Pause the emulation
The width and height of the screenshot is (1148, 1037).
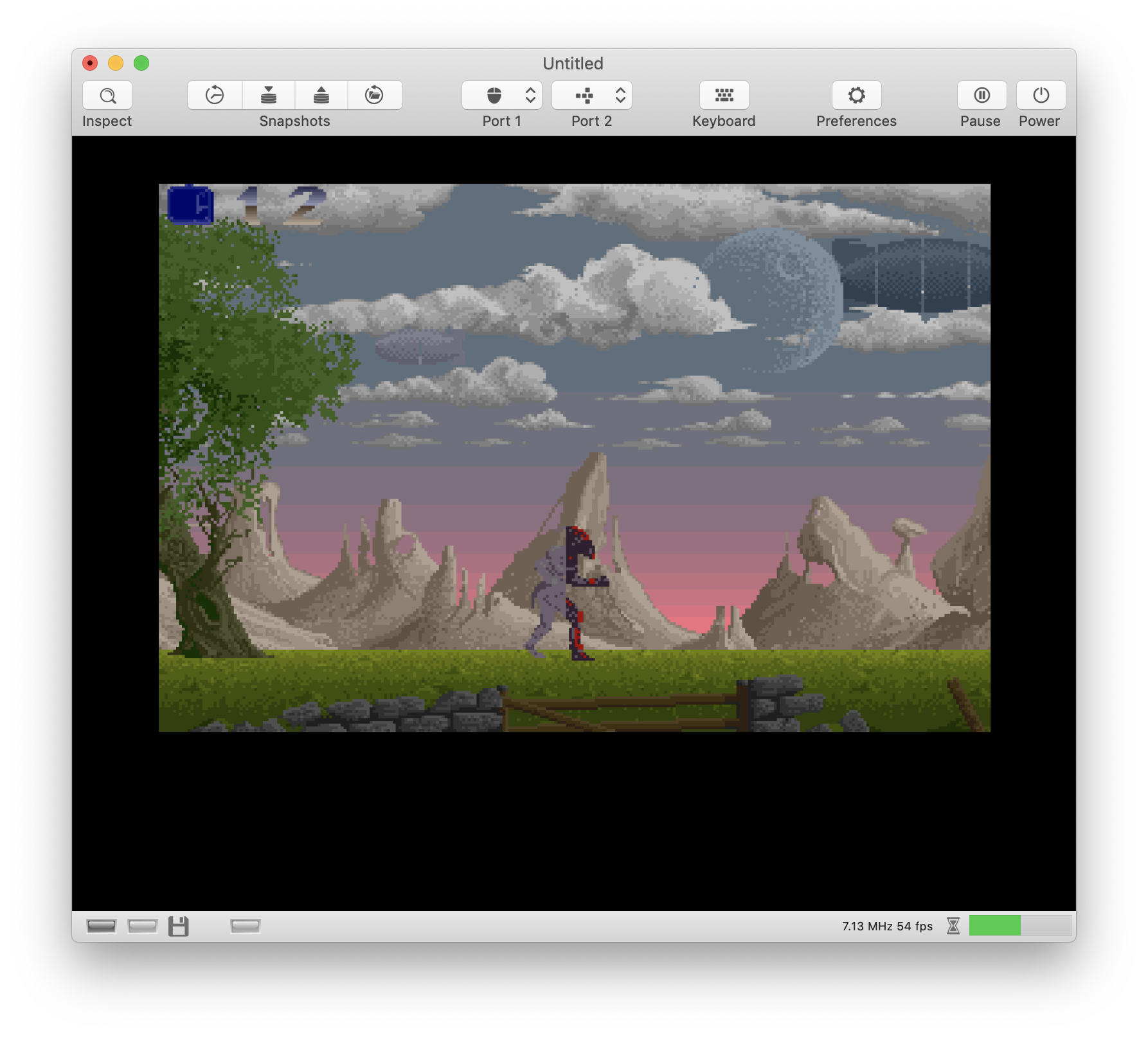tap(982, 95)
